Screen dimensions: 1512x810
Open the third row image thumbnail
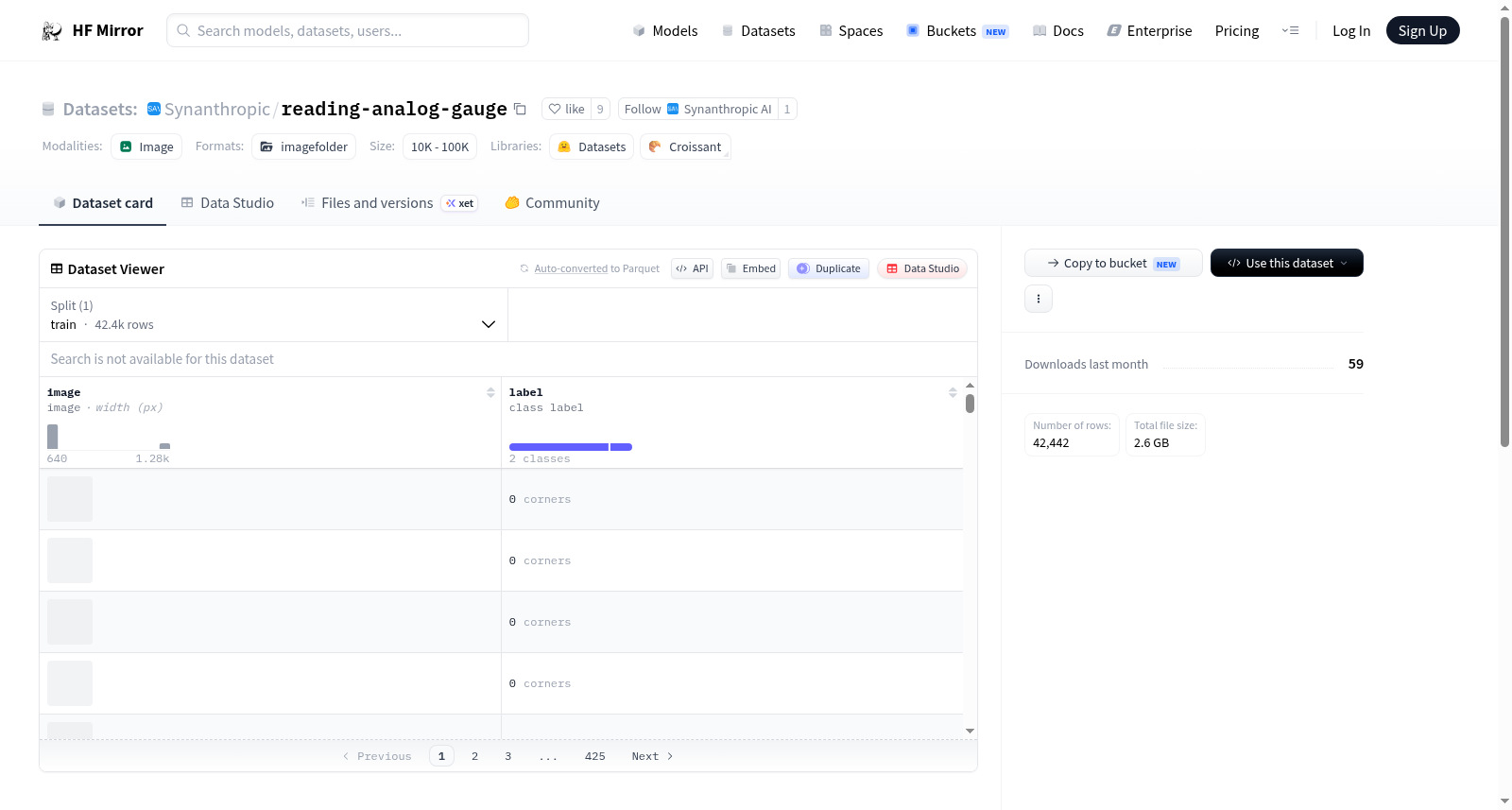pyautogui.click(x=70, y=622)
